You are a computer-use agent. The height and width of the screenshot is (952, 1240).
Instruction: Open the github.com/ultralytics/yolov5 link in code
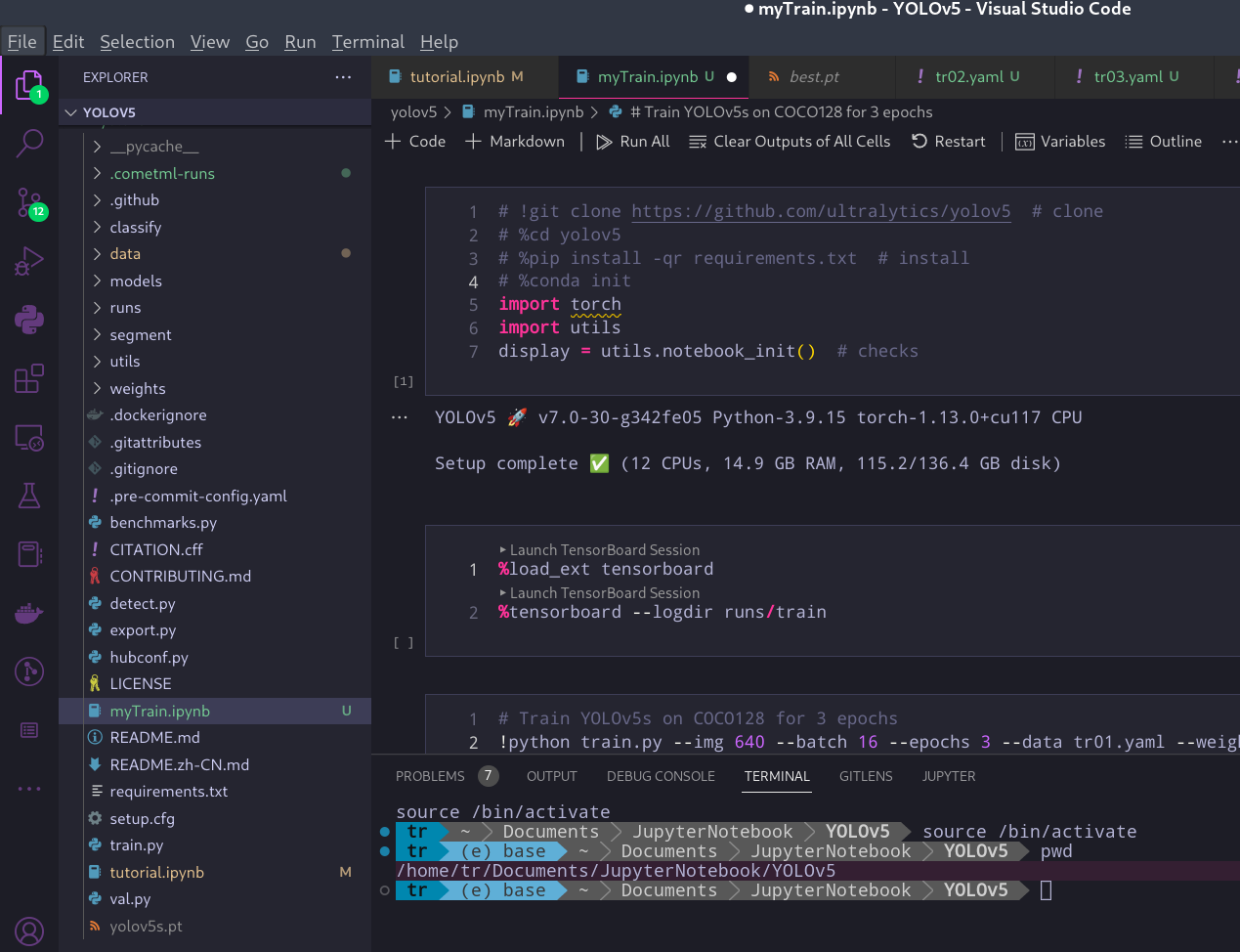coord(821,211)
